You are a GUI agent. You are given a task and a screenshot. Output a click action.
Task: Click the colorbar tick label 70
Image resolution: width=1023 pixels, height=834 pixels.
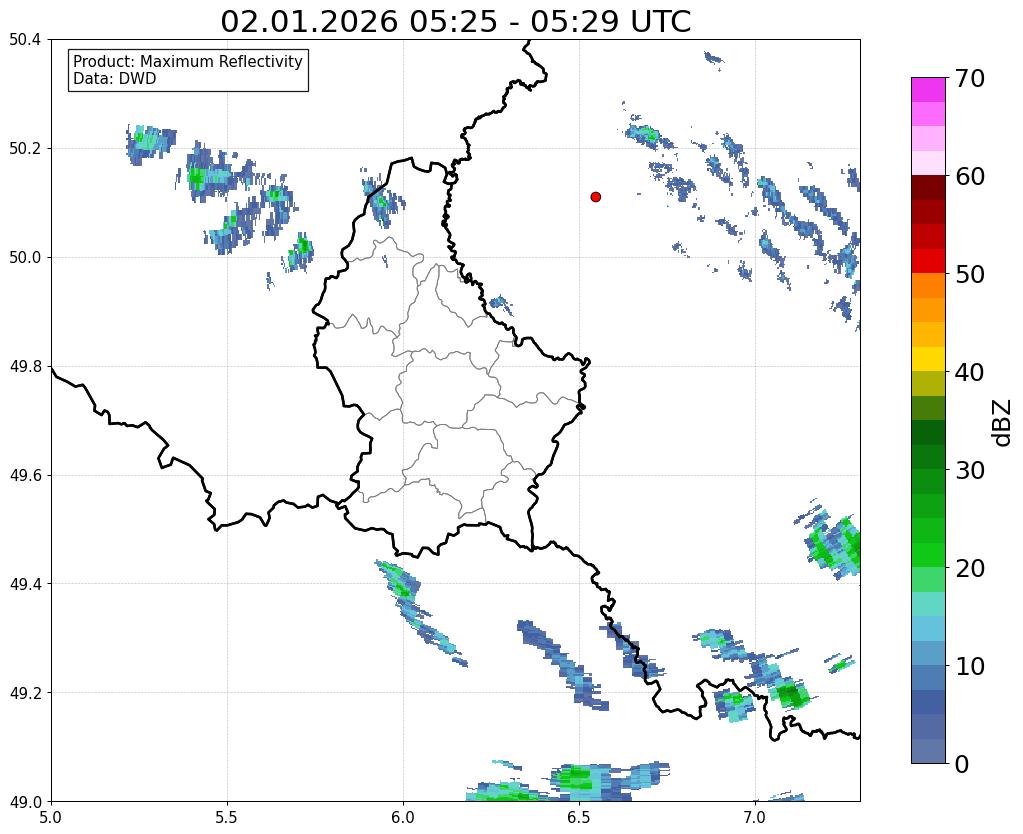point(970,78)
